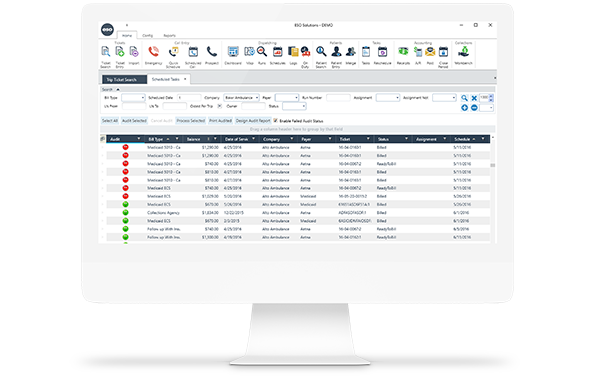The height and width of the screenshot is (376, 602).
Task: Open the Company dropdown showing Basic Ambulance
Action: (x=241, y=98)
